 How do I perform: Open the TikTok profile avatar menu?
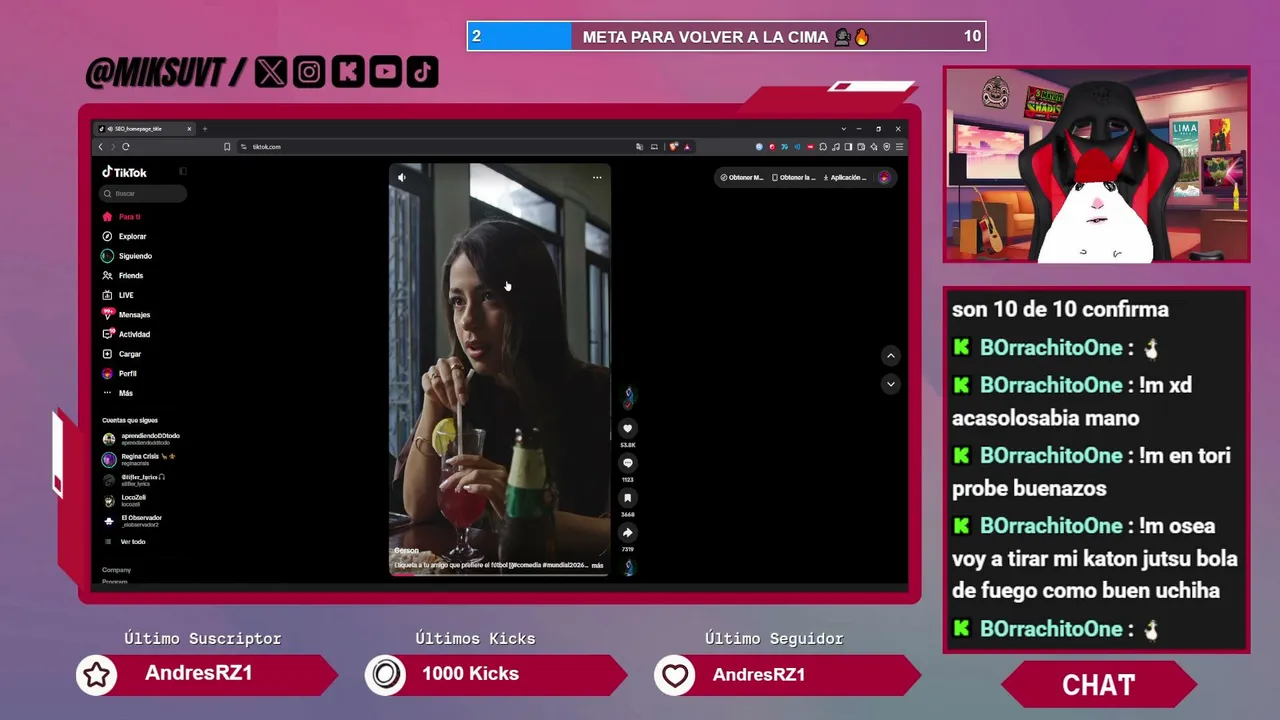pyautogui.click(x=884, y=178)
